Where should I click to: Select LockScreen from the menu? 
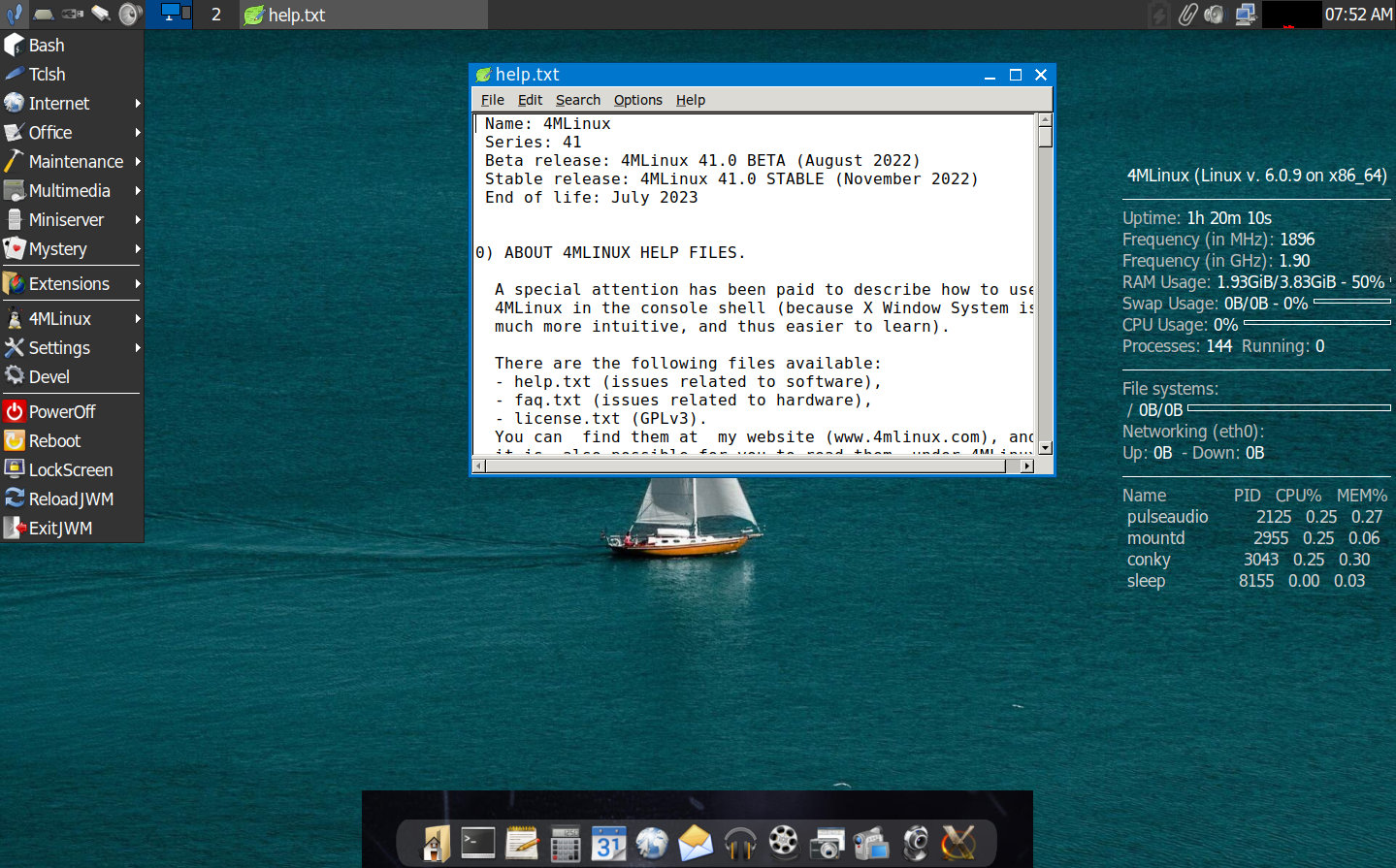pyautogui.click(x=69, y=469)
